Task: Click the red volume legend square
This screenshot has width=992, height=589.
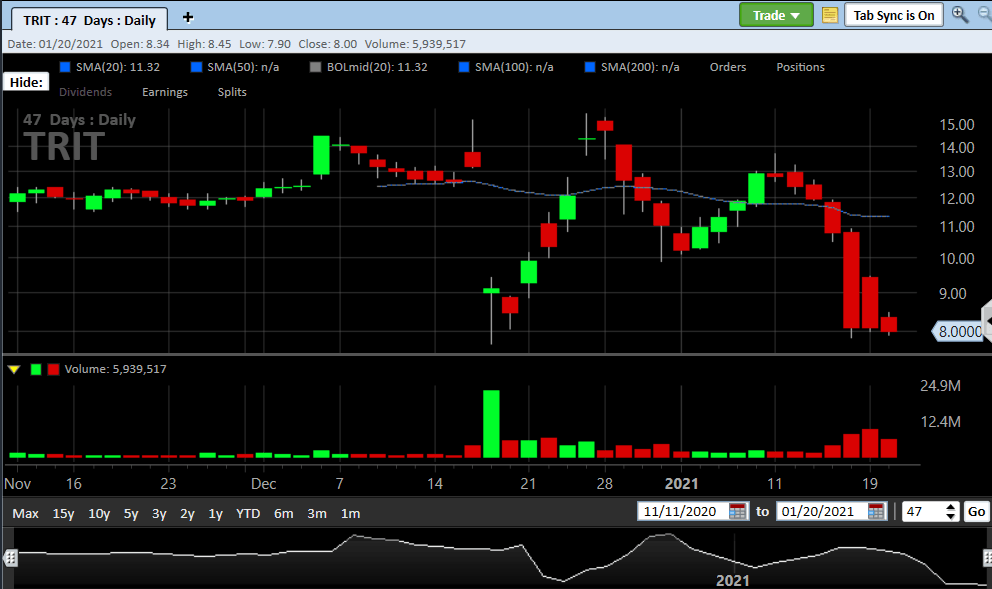Action: point(53,369)
